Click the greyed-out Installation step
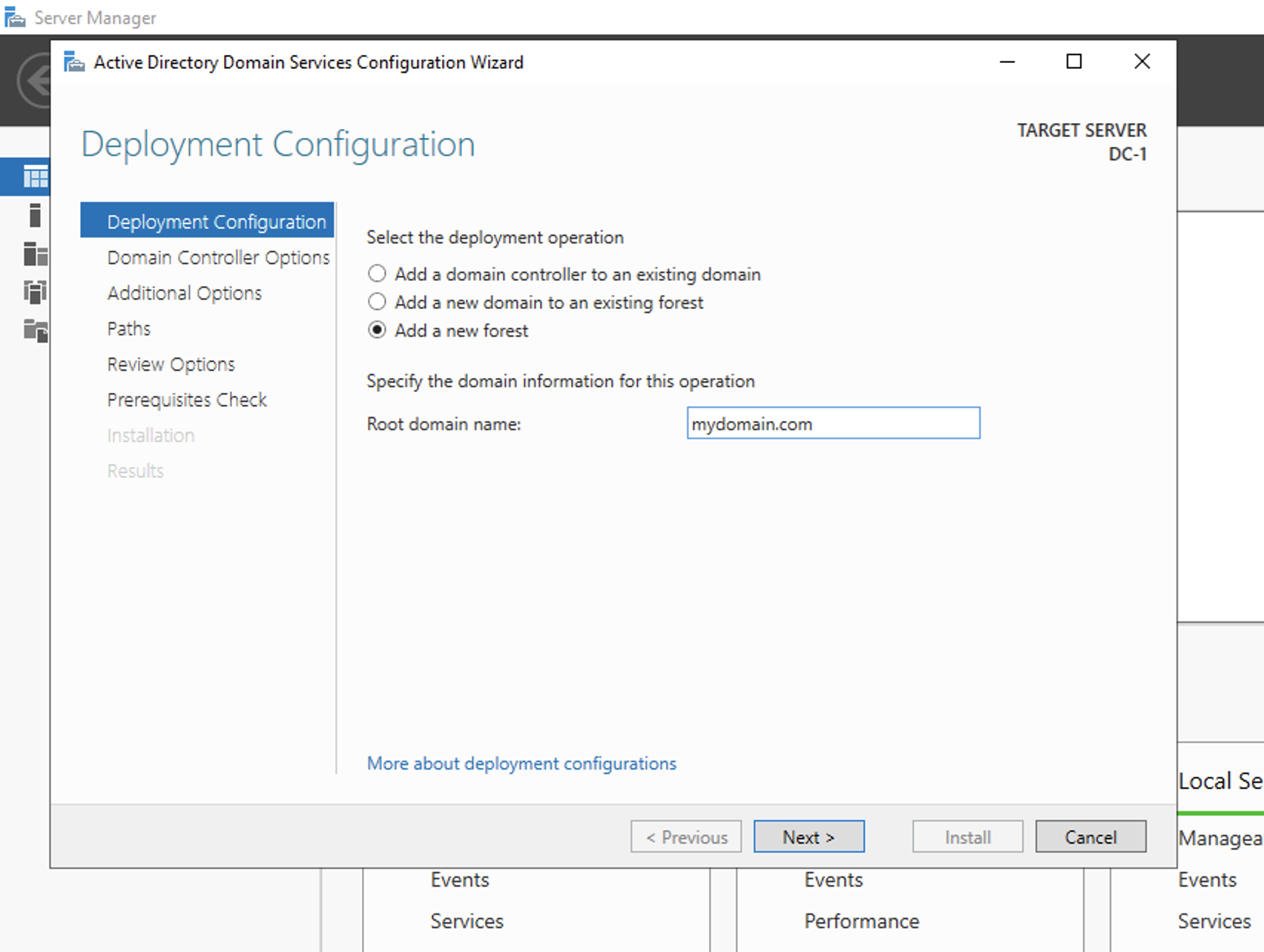The width and height of the screenshot is (1264, 952). [151, 435]
